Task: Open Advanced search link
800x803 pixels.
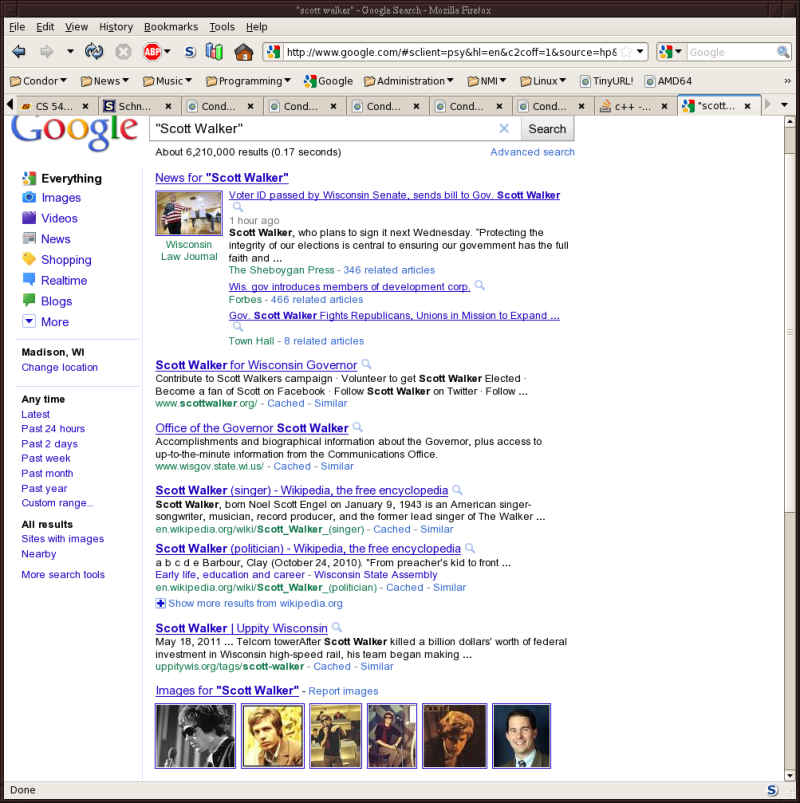Action: pos(532,152)
